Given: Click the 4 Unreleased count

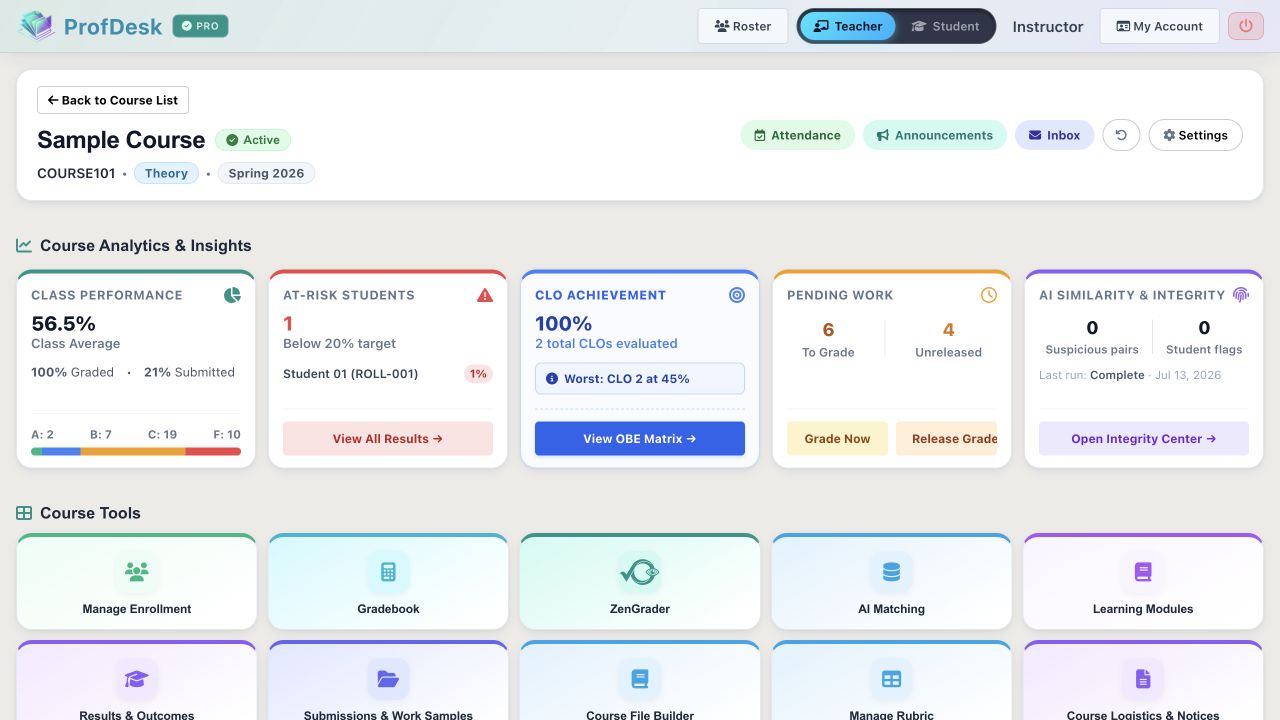Looking at the screenshot, I should [x=948, y=330].
